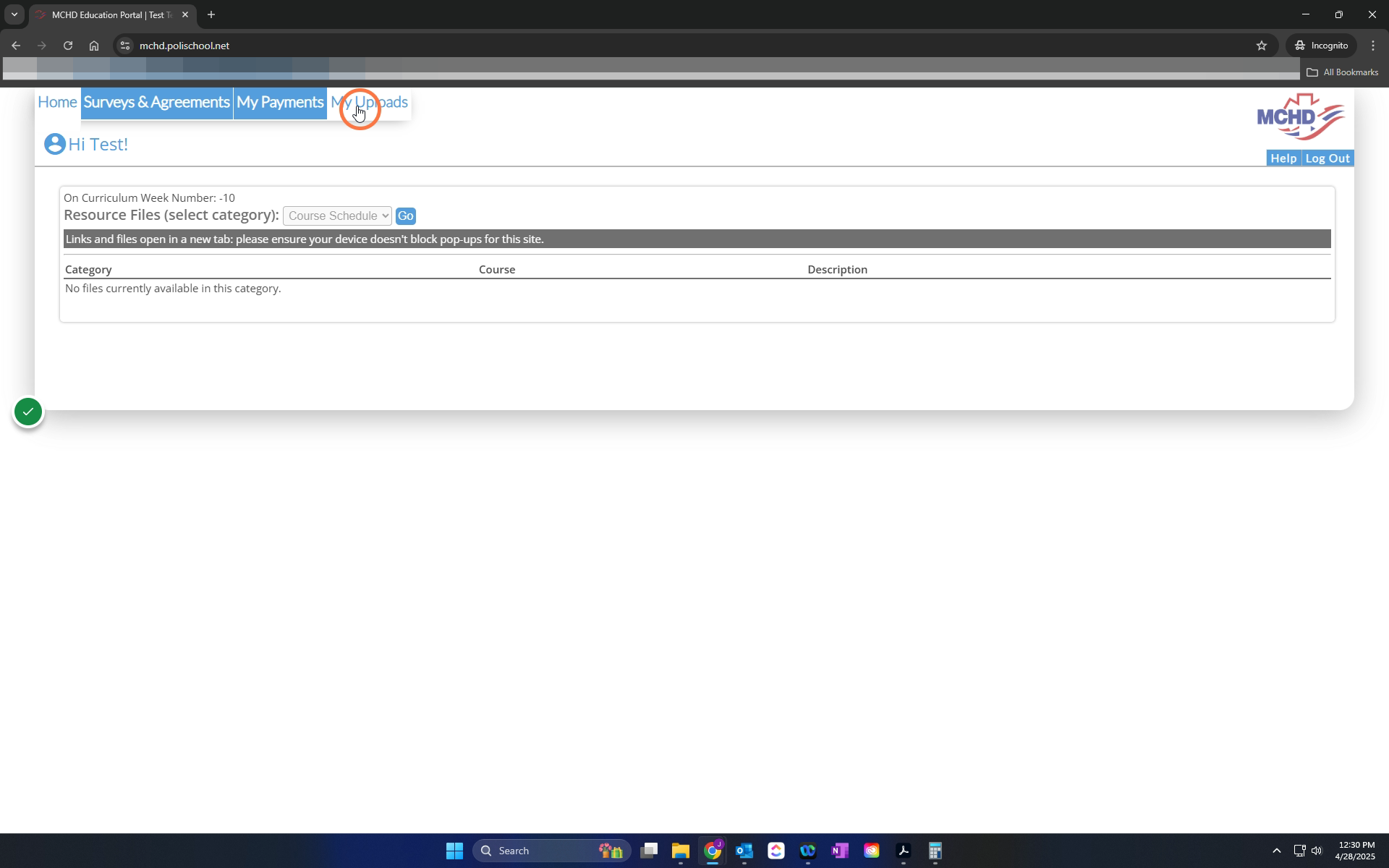The height and width of the screenshot is (868, 1389).
Task: Open a new browser tab
Action: [211, 14]
